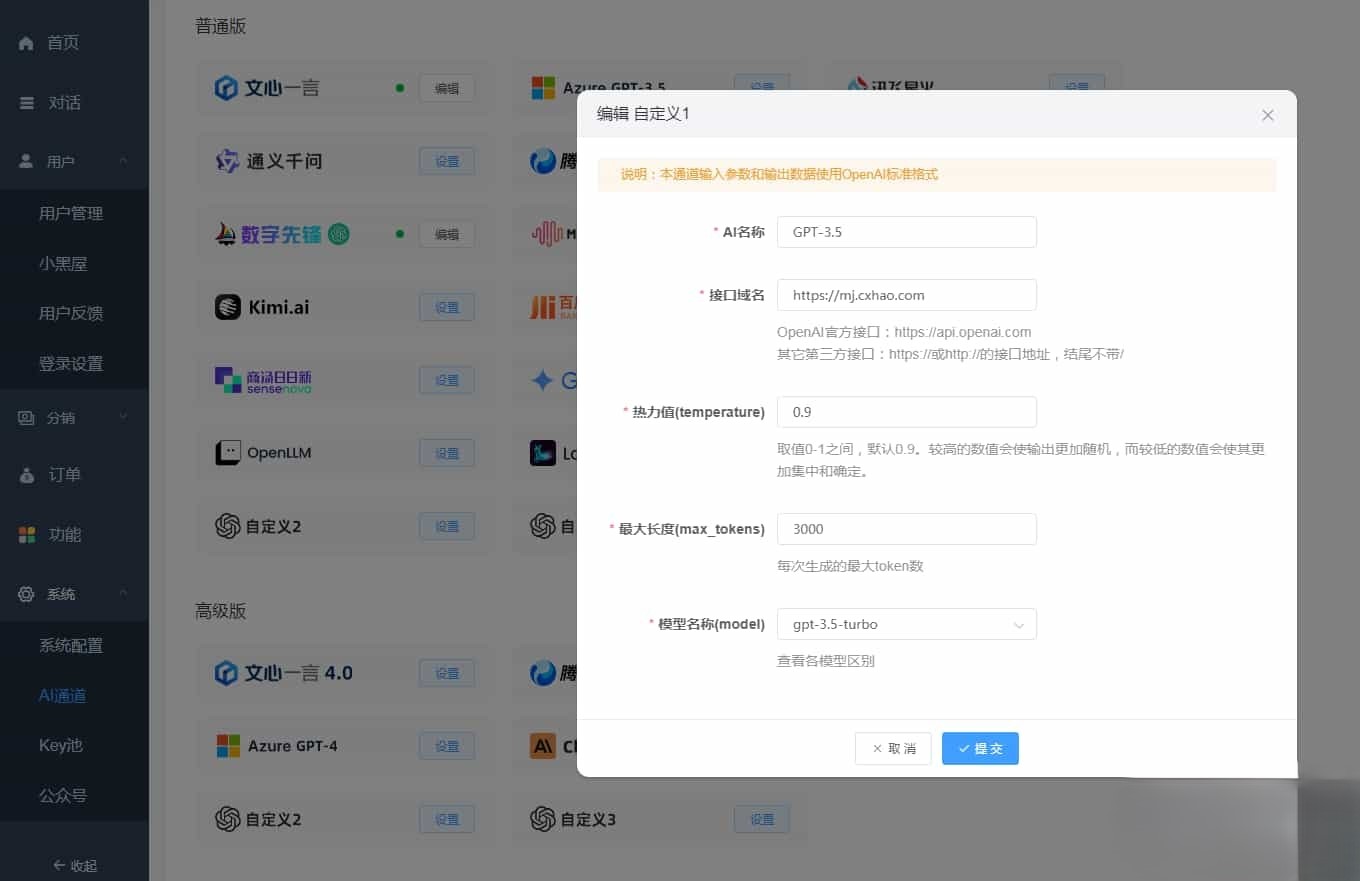Click 设置 button for OpenLLM
Viewport: 1360px width, 881px height.
[447, 453]
